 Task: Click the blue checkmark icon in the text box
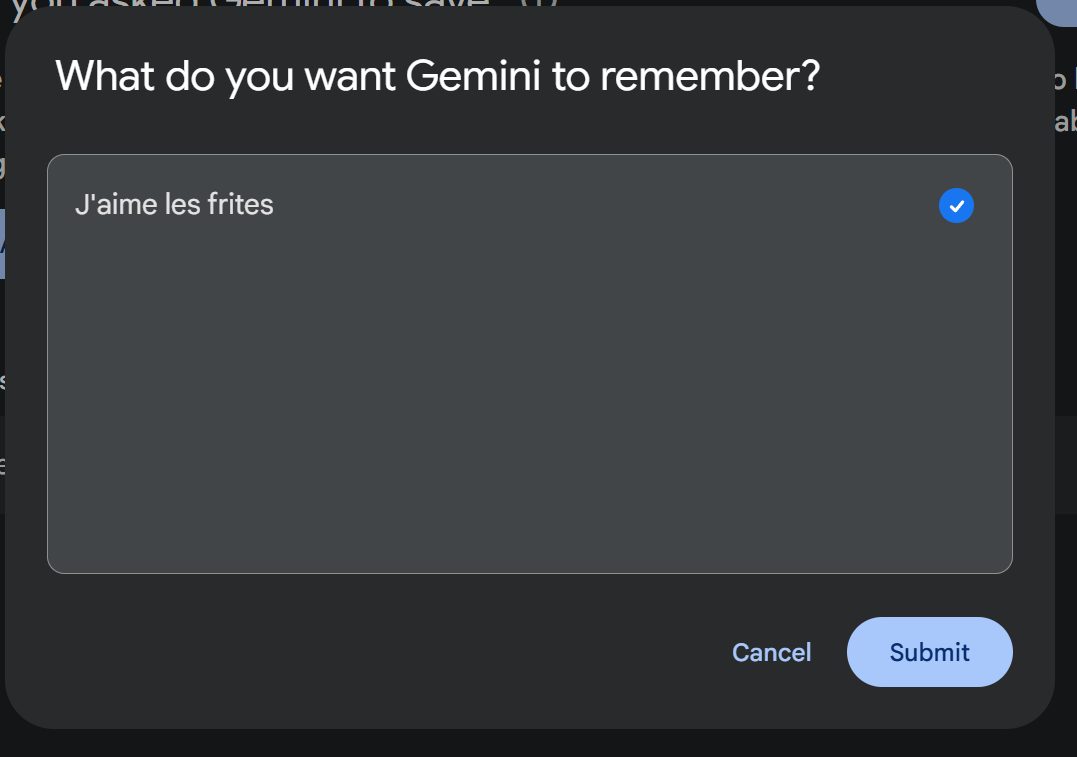point(956,206)
